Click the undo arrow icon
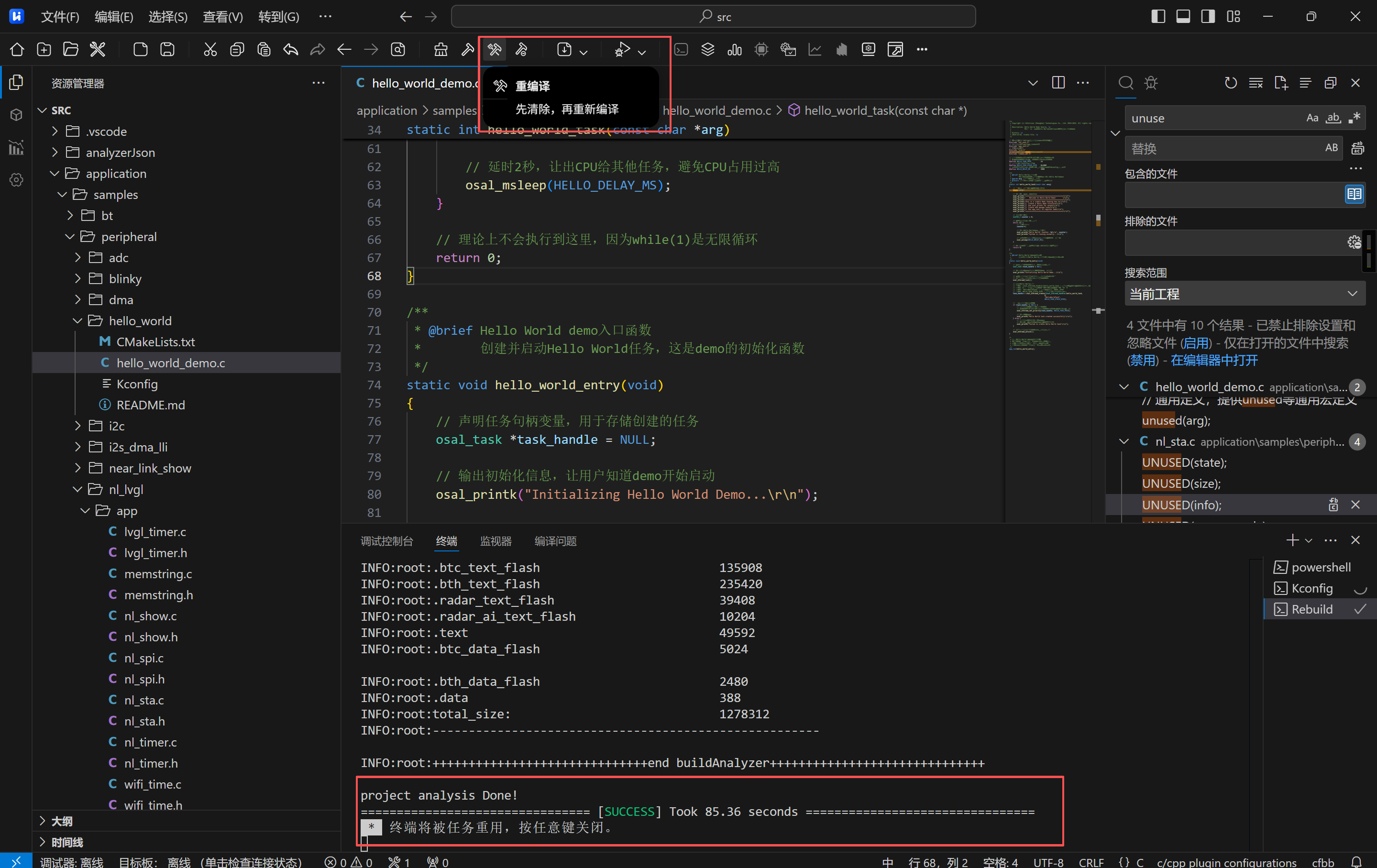1377x868 pixels. pos(290,49)
